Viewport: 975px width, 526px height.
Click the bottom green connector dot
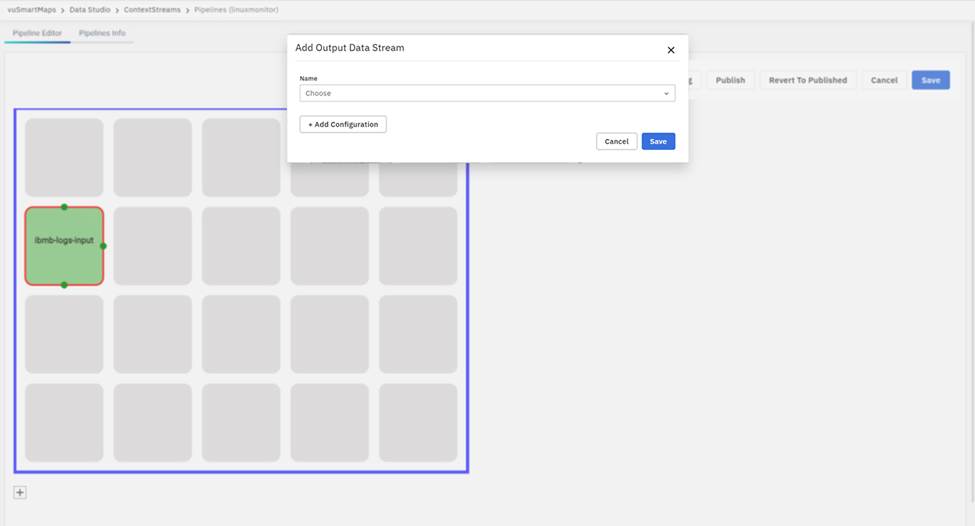(64, 285)
